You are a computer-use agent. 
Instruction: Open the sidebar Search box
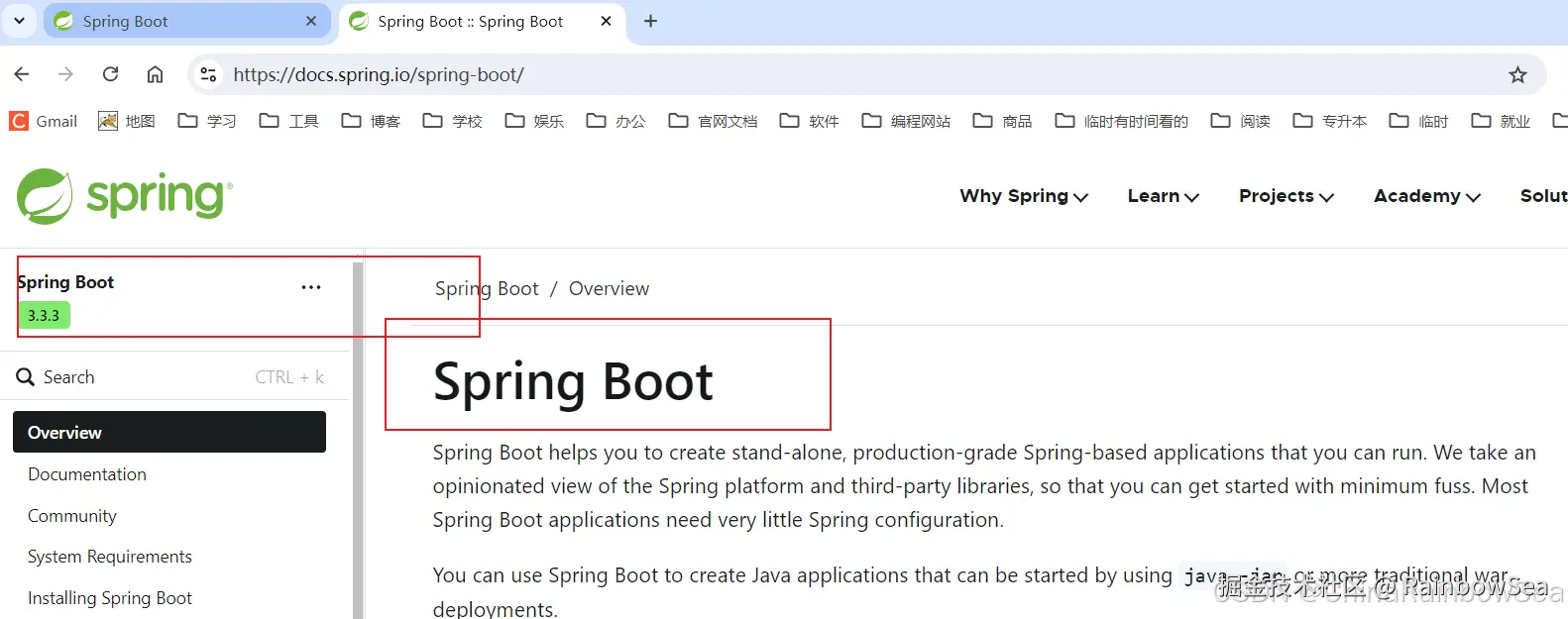(170, 377)
